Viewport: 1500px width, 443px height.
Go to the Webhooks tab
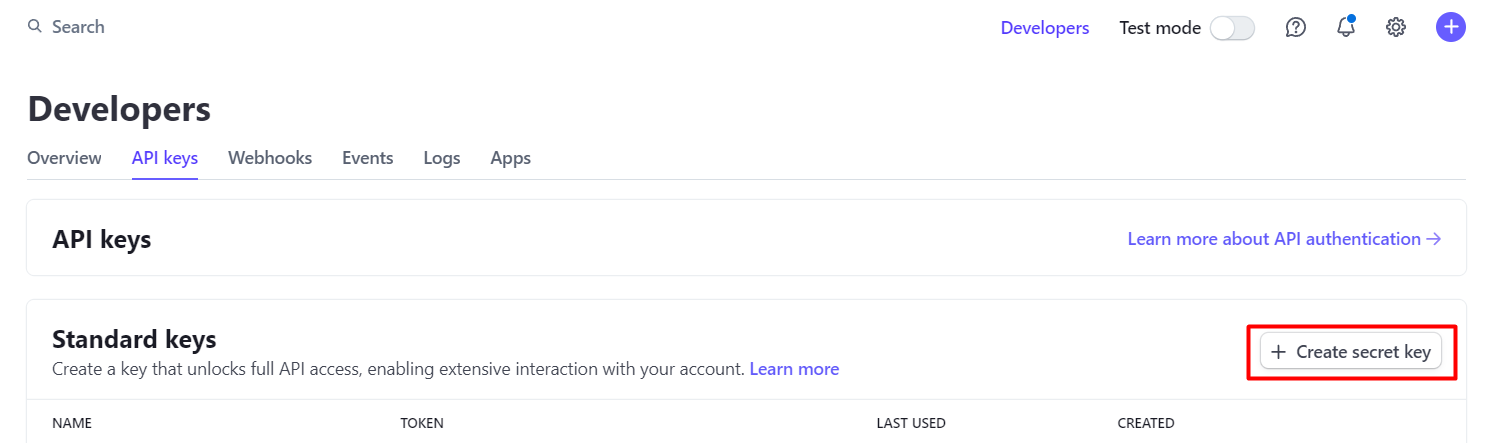[x=270, y=158]
